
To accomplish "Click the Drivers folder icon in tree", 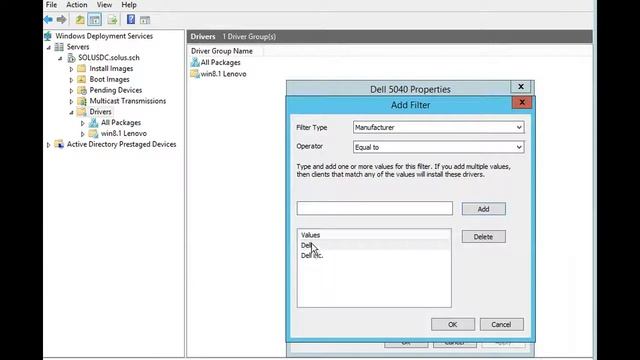I will [82, 112].
